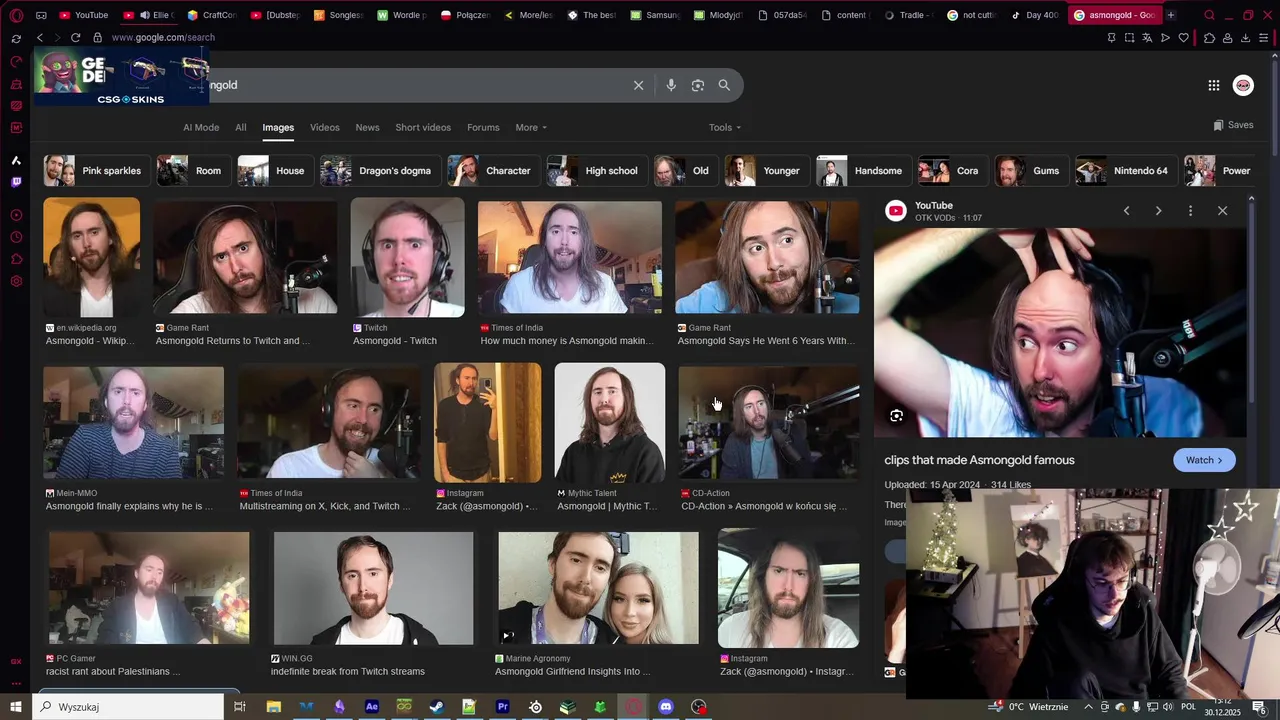Viewport: 1280px width, 720px height.
Task: Click 'clips that made Asmongold famous' title
Action: coord(979,460)
